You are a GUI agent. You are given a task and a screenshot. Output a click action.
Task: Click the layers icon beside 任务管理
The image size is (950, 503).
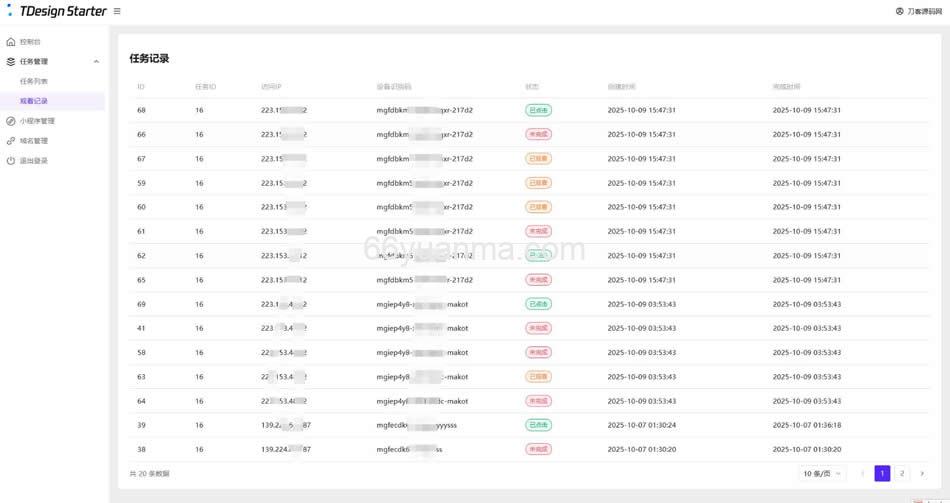[x=11, y=62]
